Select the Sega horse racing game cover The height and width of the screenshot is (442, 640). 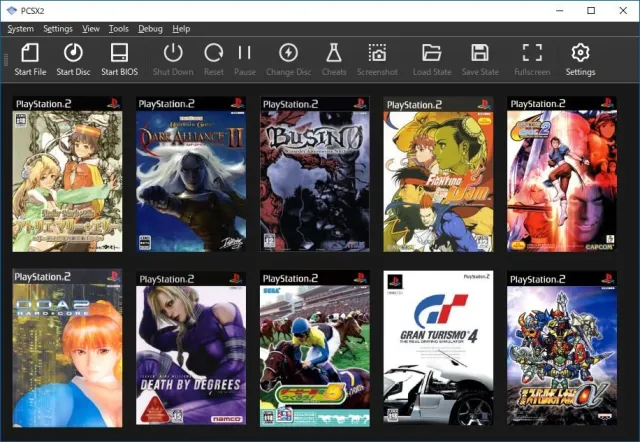pyautogui.click(x=315, y=349)
